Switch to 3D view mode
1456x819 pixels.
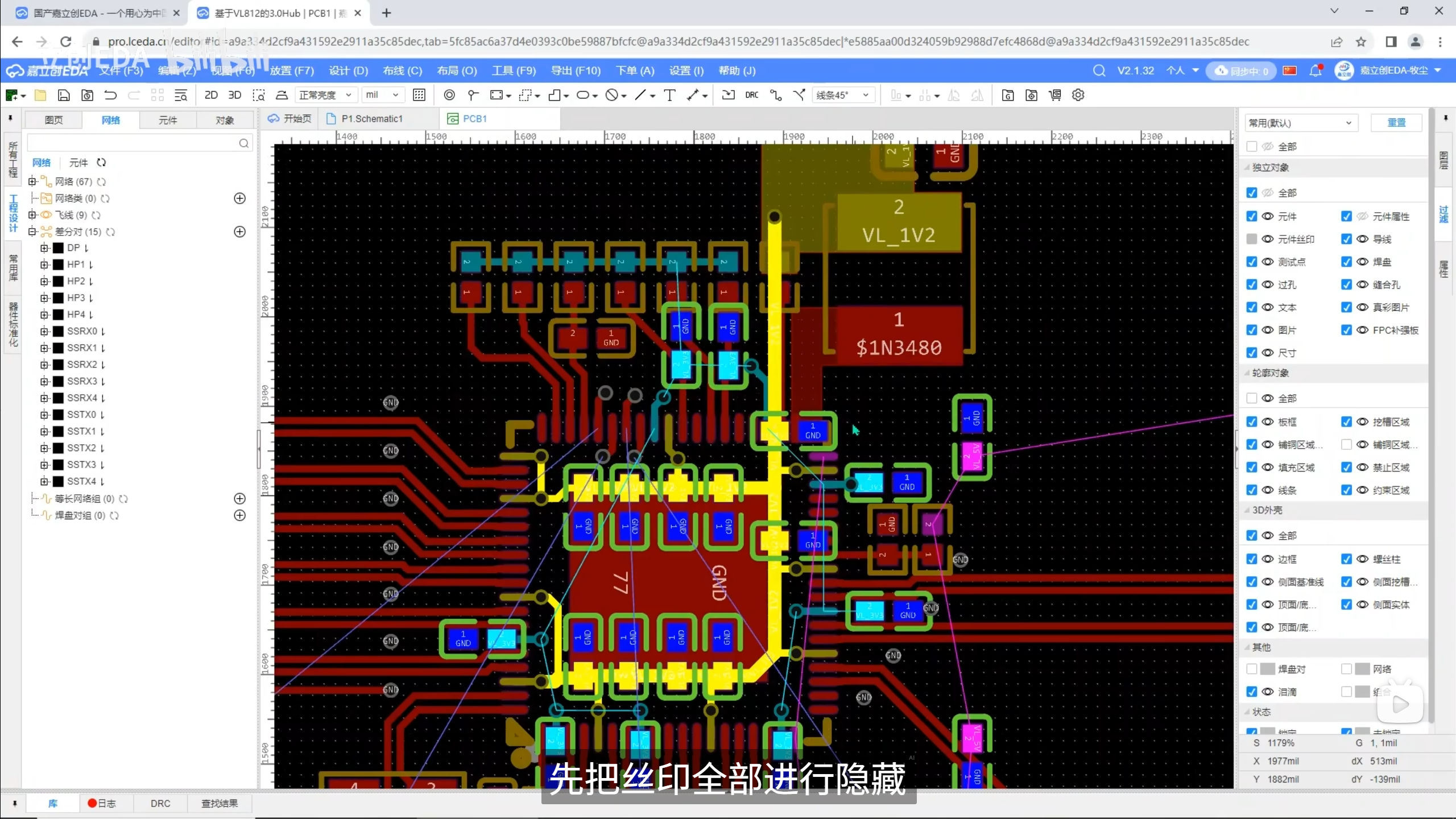tap(234, 95)
